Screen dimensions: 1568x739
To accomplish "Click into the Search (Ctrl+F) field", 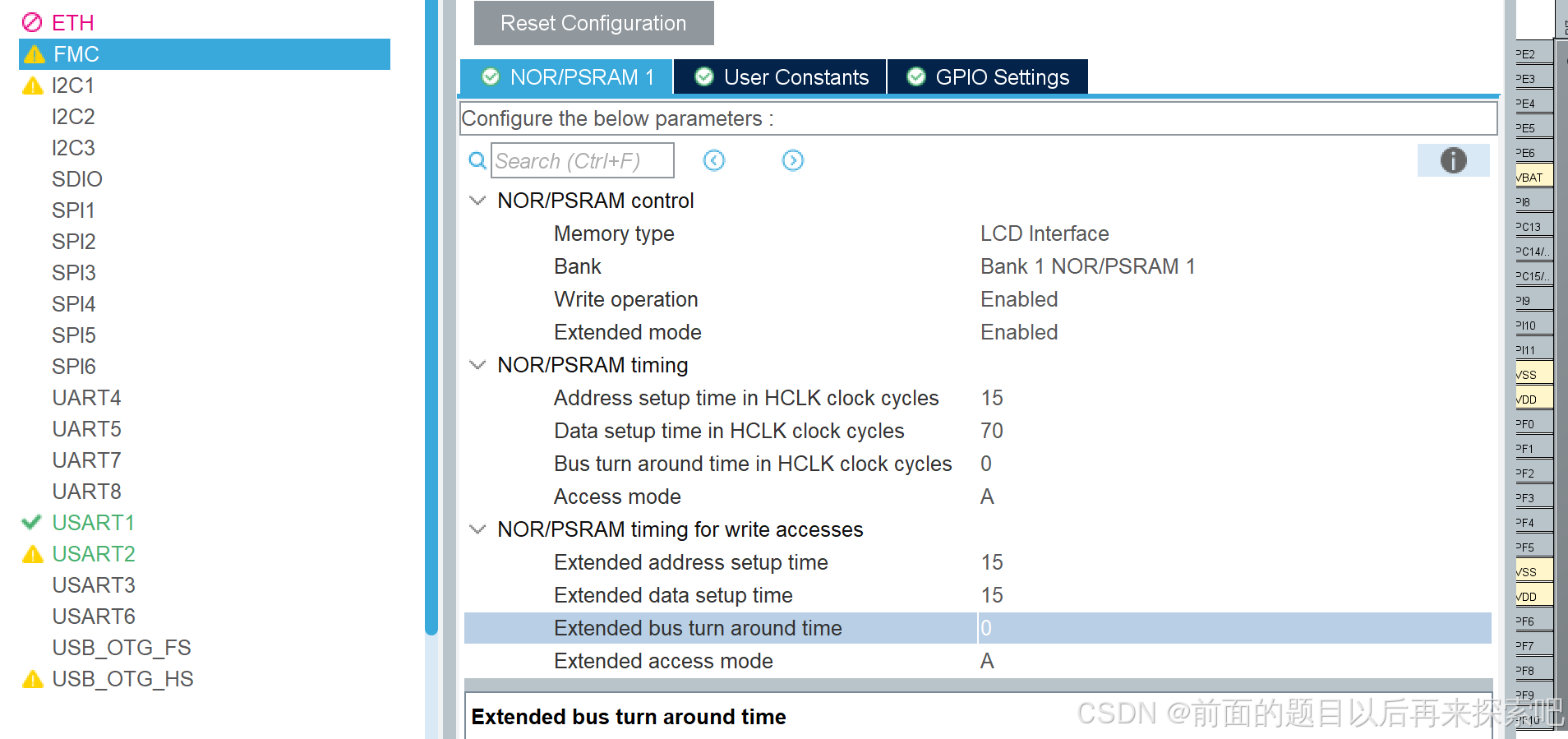I will point(582,160).
